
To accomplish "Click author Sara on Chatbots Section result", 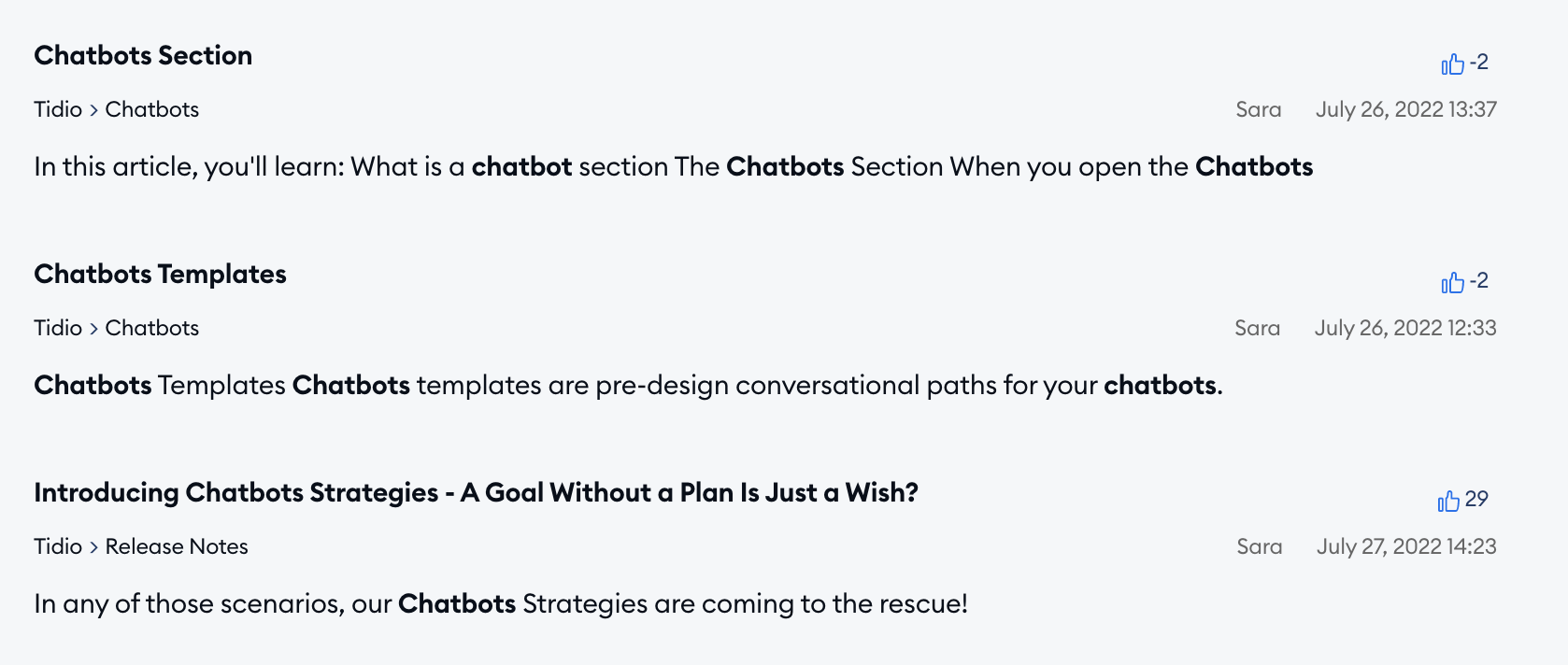I will coord(1258,109).
